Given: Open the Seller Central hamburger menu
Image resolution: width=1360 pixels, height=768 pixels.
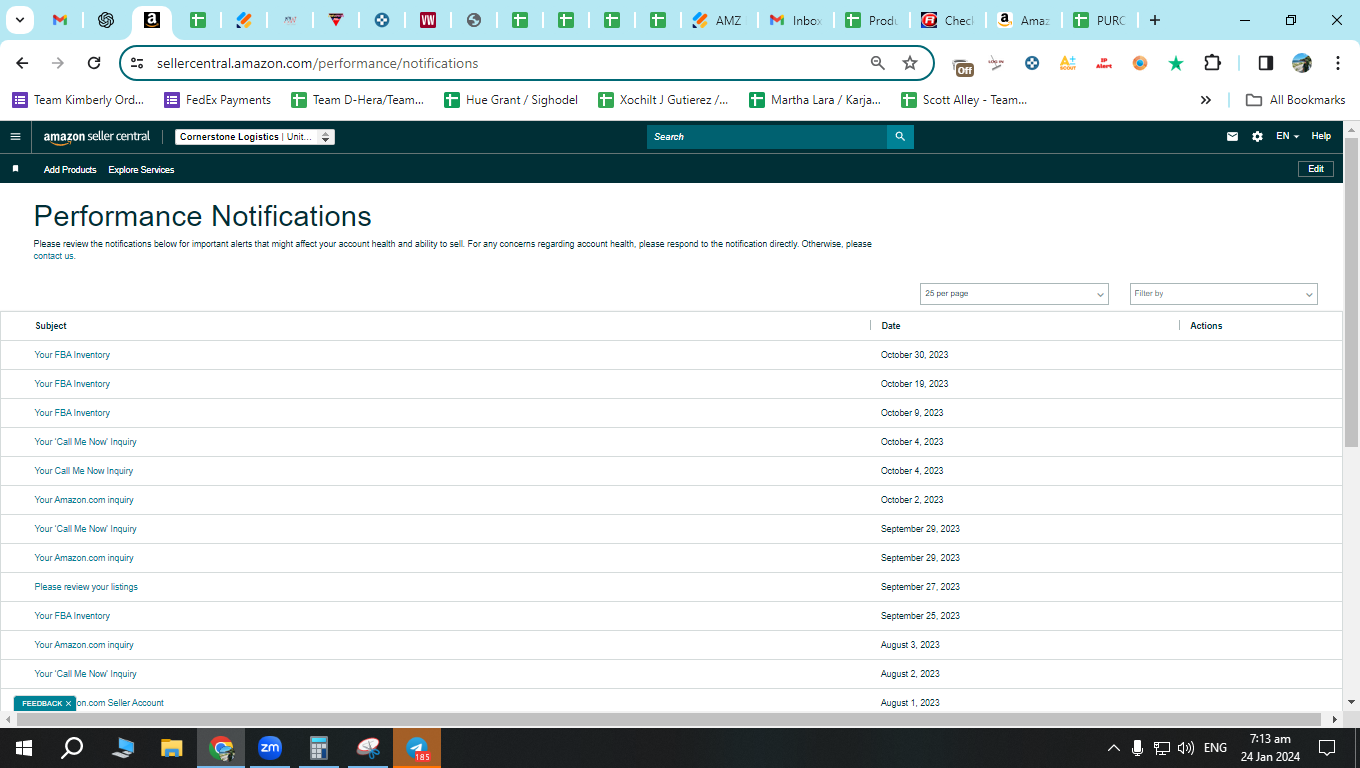Looking at the screenshot, I should click(15, 137).
